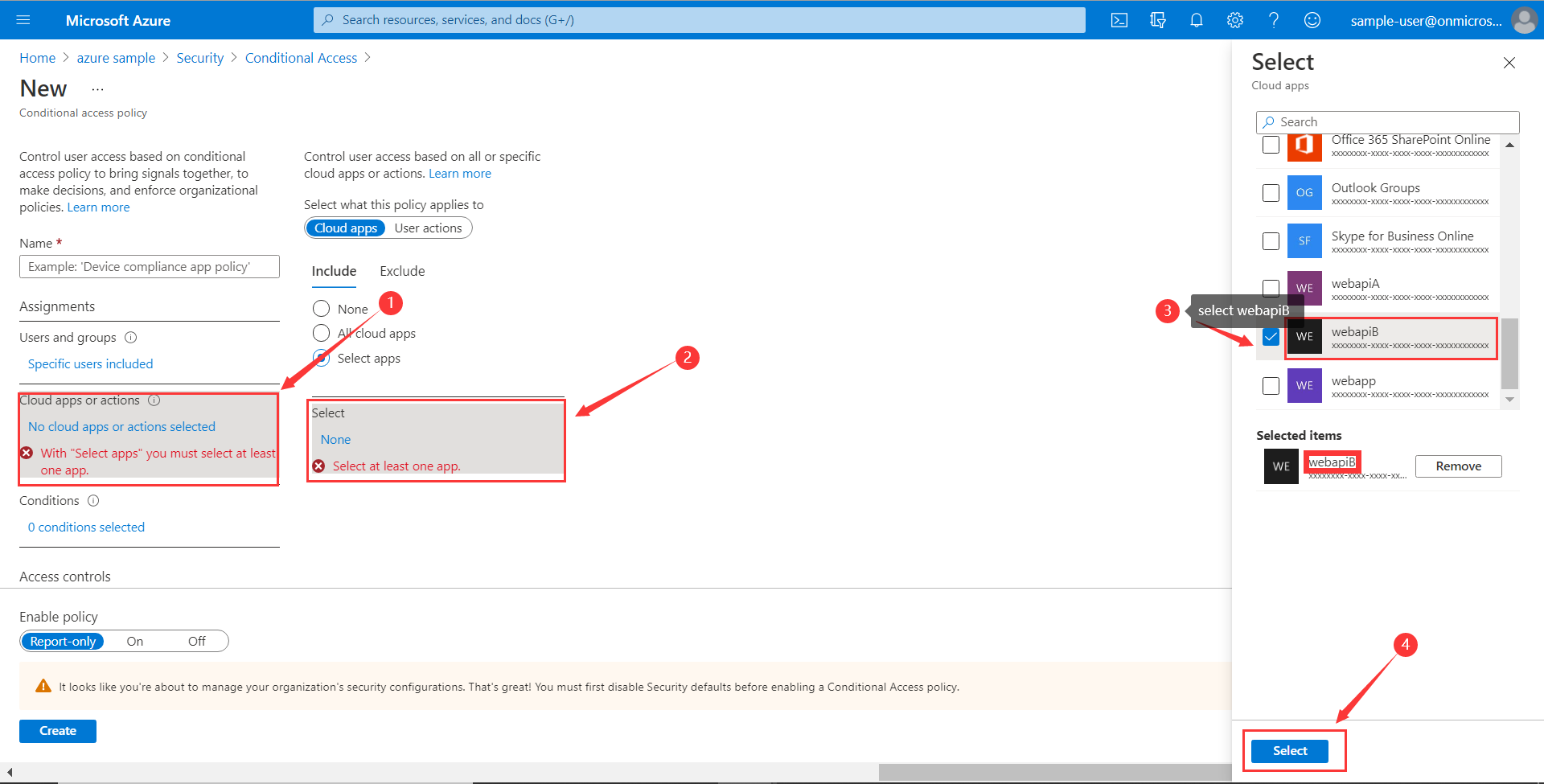Click the webapp purple WE icon

pyautogui.click(x=1304, y=385)
